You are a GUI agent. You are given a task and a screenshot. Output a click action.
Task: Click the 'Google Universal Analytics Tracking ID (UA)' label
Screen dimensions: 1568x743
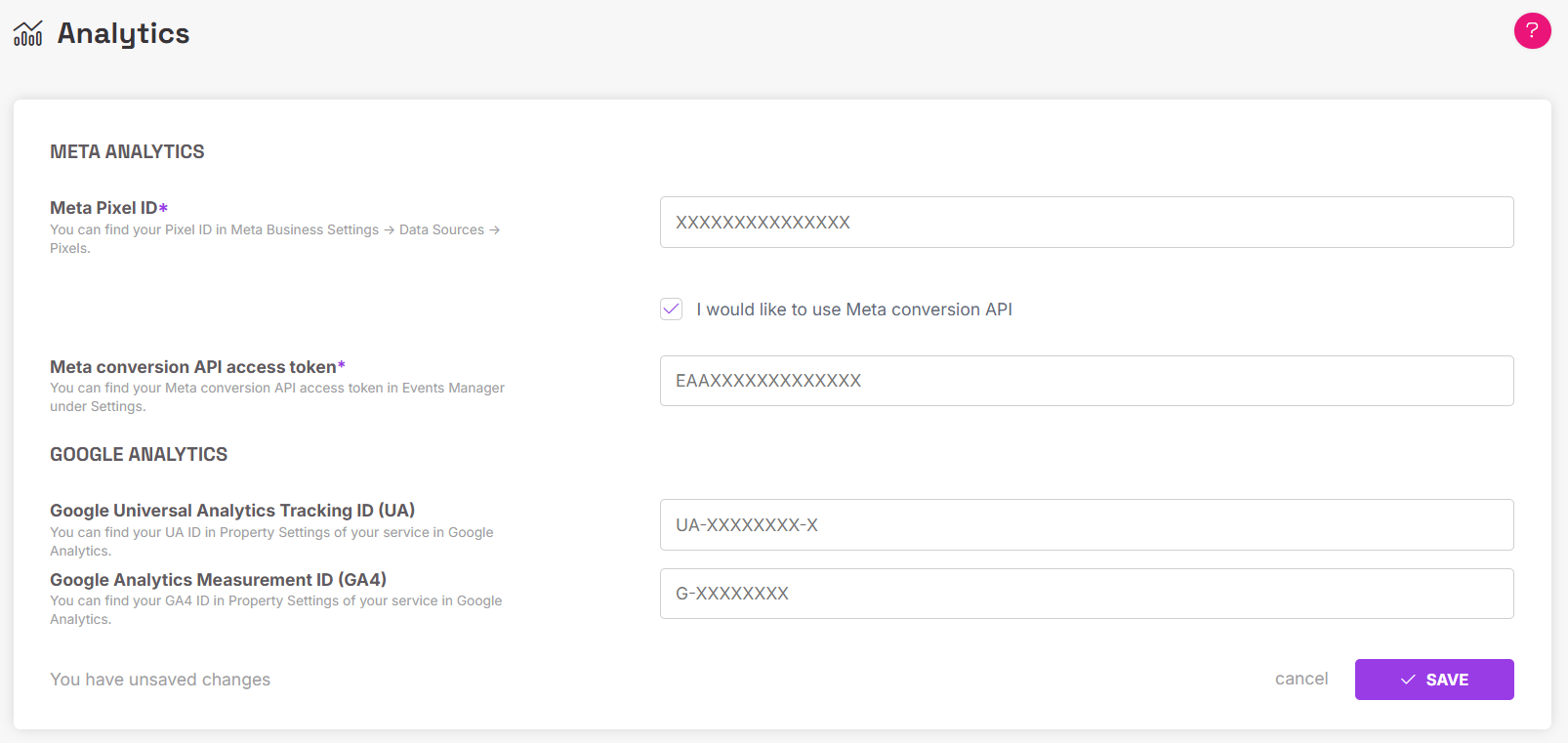tap(232, 511)
